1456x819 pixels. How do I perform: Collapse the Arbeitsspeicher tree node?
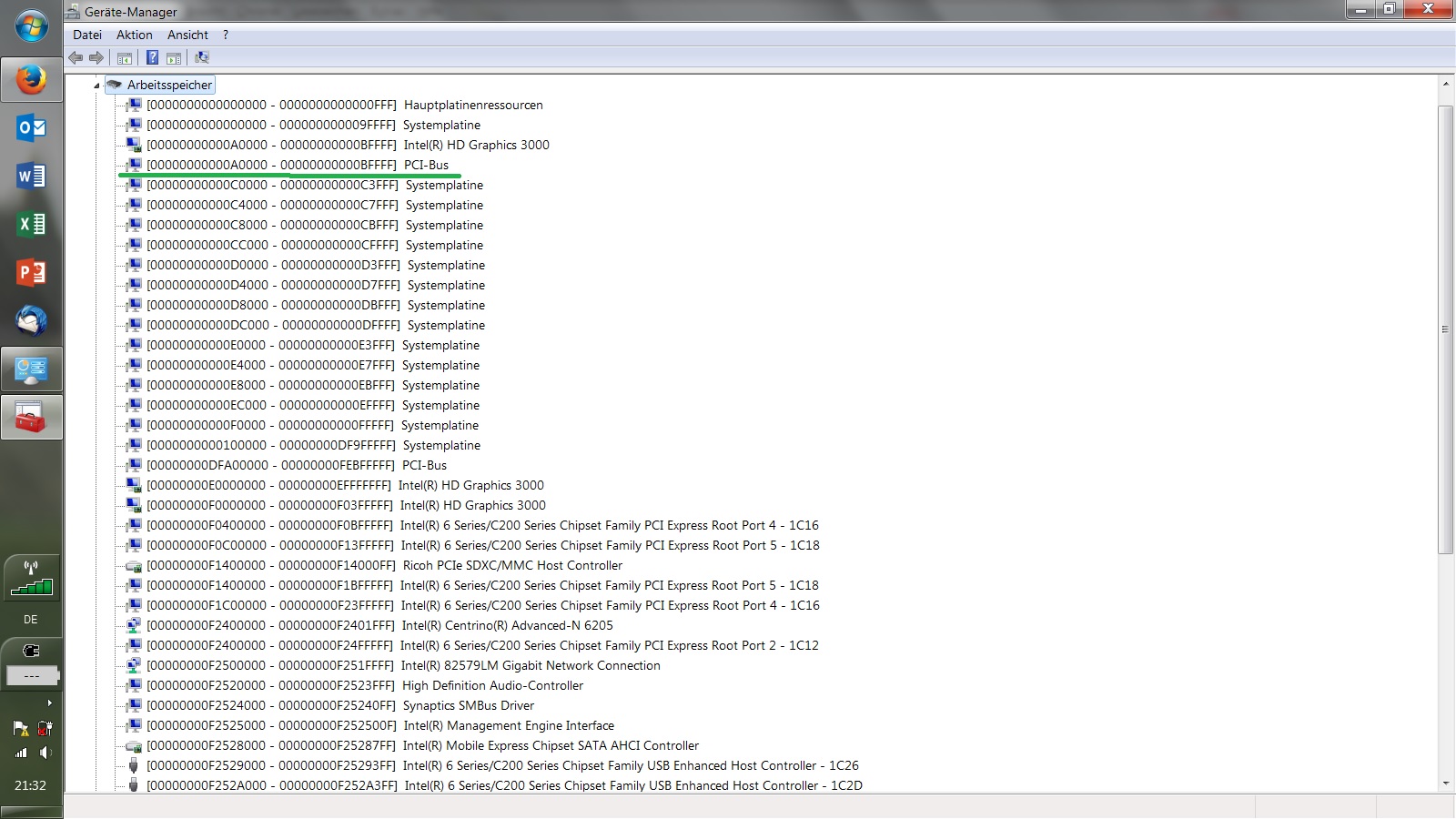[96, 86]
